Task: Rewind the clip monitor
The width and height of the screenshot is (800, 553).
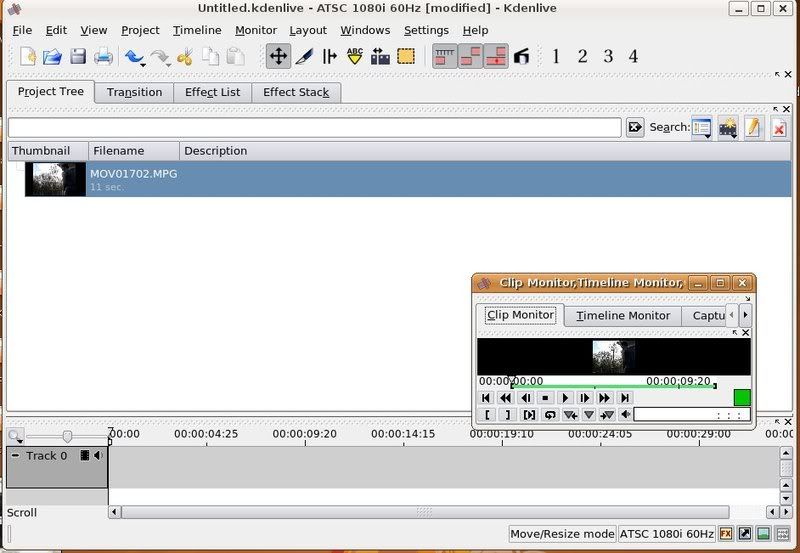Action: pos(506,398)
